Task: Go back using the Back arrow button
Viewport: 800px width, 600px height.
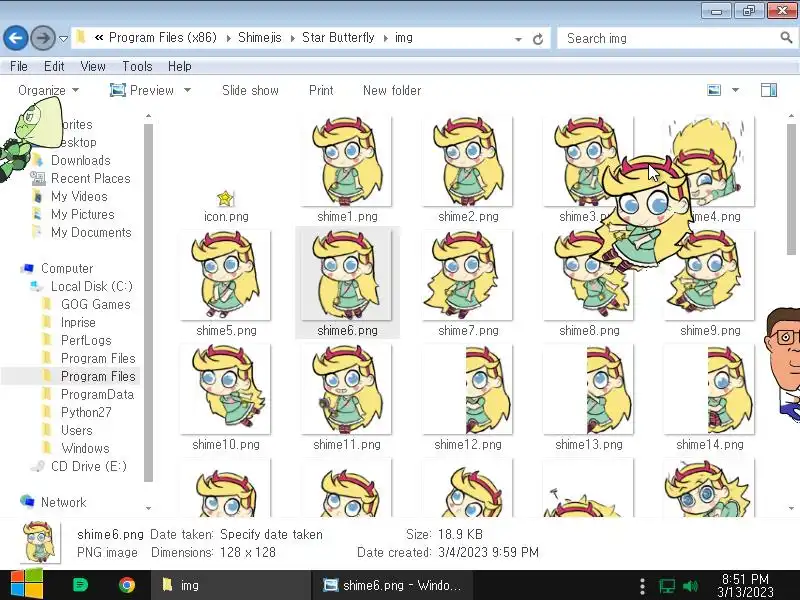Action: pyautogui.click(x=16, y=38)
